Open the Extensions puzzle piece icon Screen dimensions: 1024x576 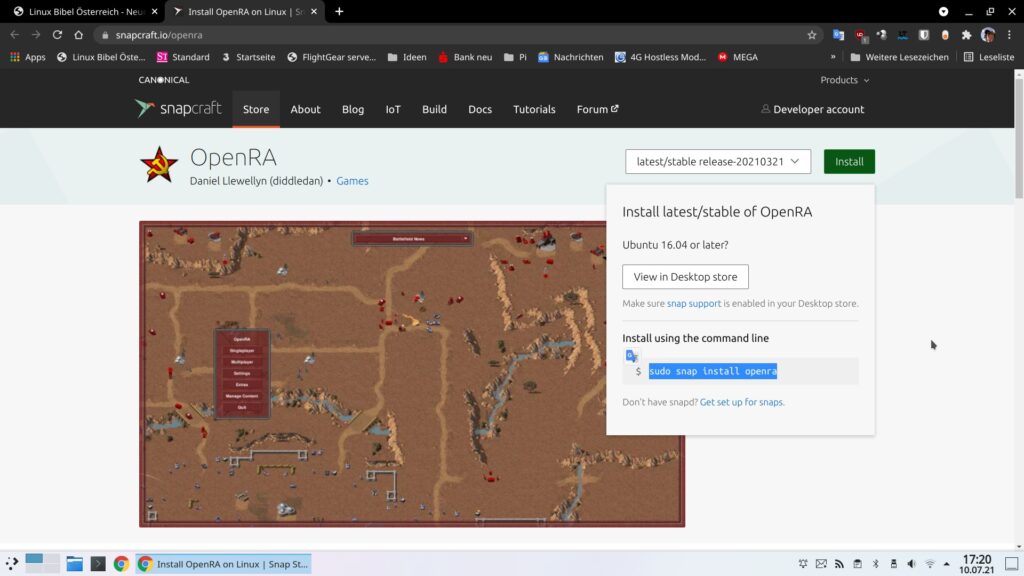pyautogui.click(x=967, y=35)
